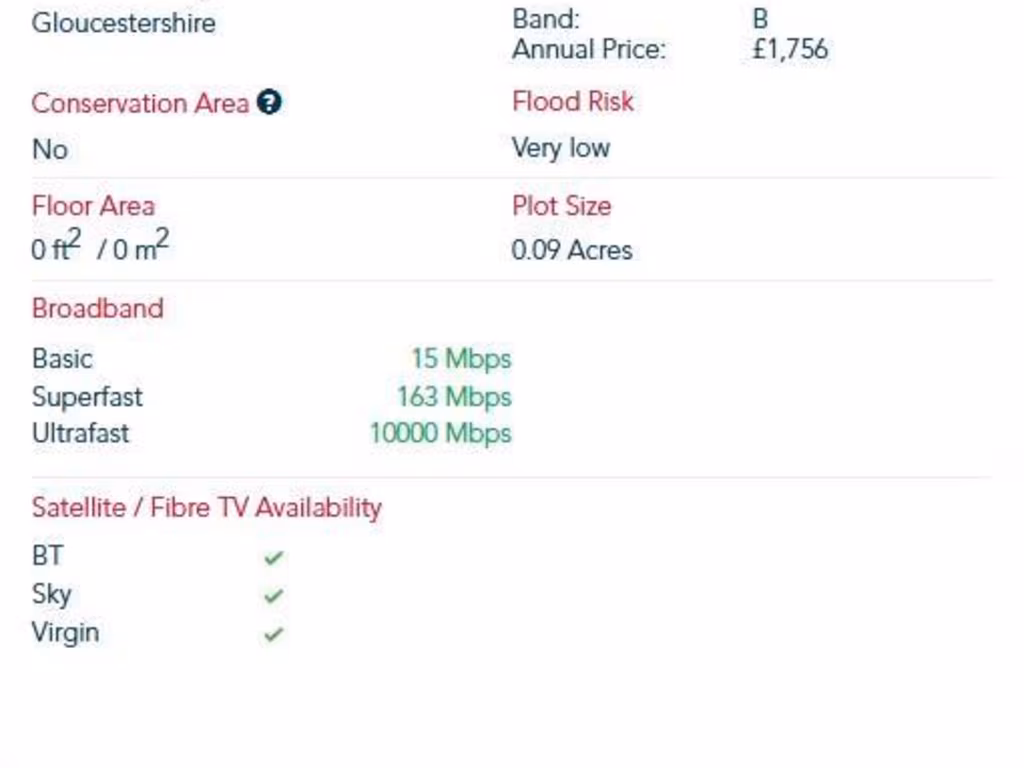
Task: Click the 0.09 Acres plot size value
Action: coord(572,250)
